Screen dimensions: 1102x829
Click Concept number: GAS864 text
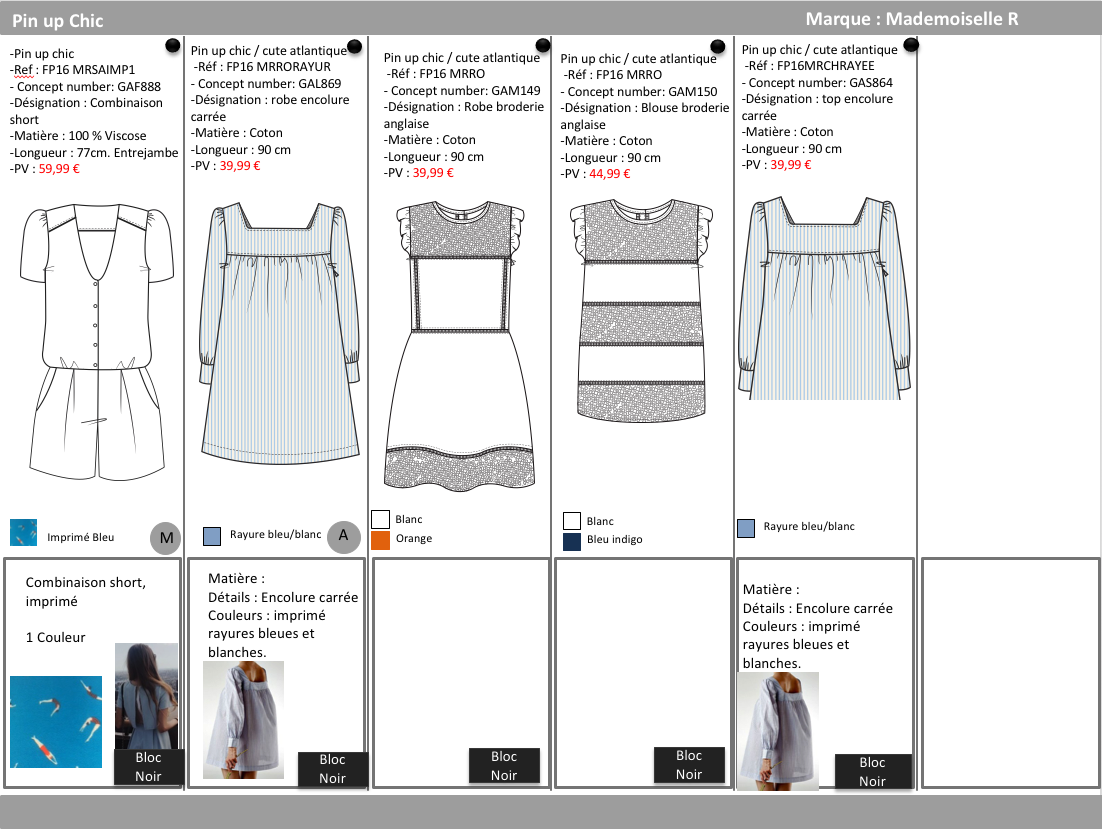(x=817, y=82)
